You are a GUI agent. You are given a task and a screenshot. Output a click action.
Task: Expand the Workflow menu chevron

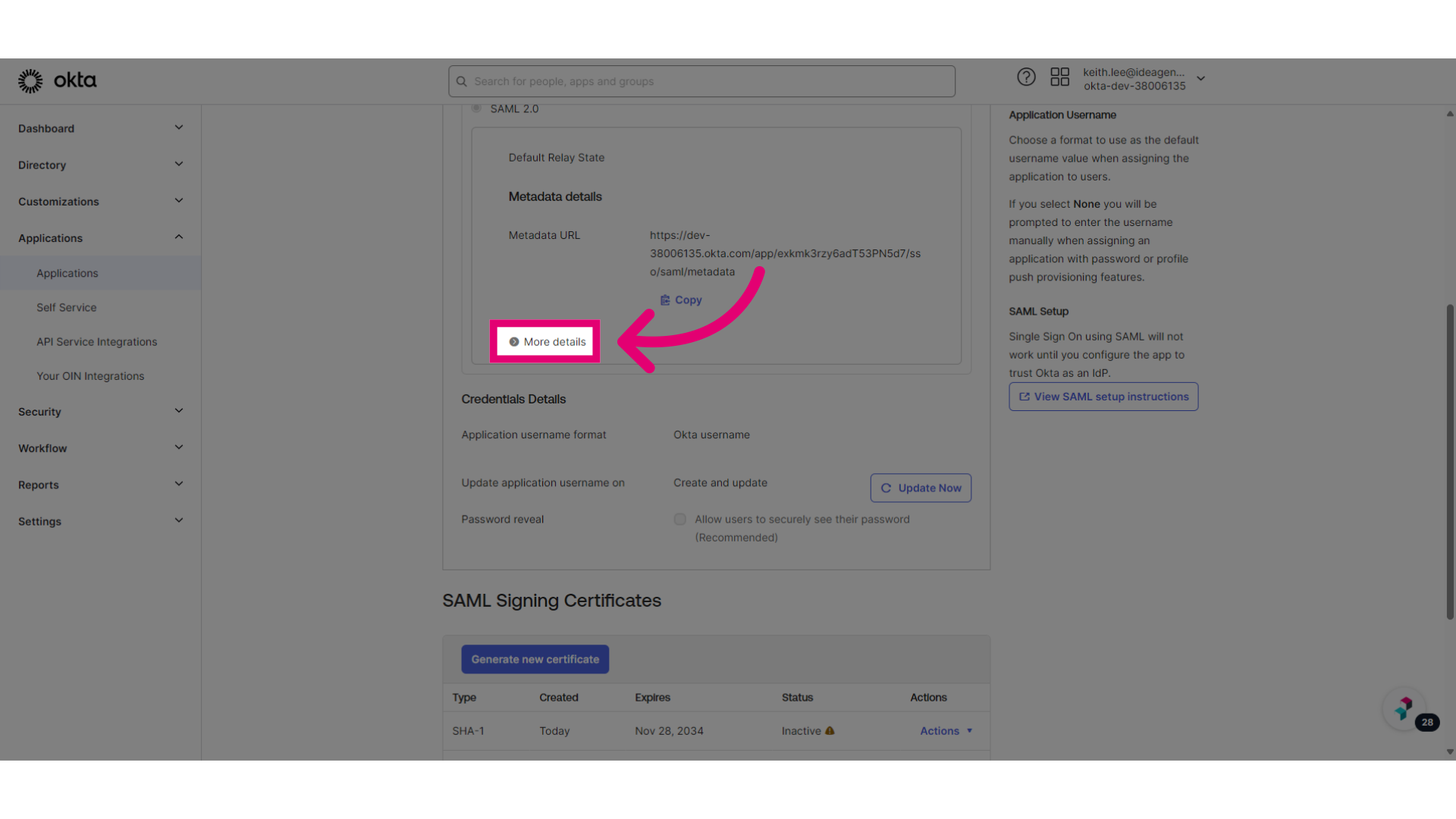pos(179,447)
